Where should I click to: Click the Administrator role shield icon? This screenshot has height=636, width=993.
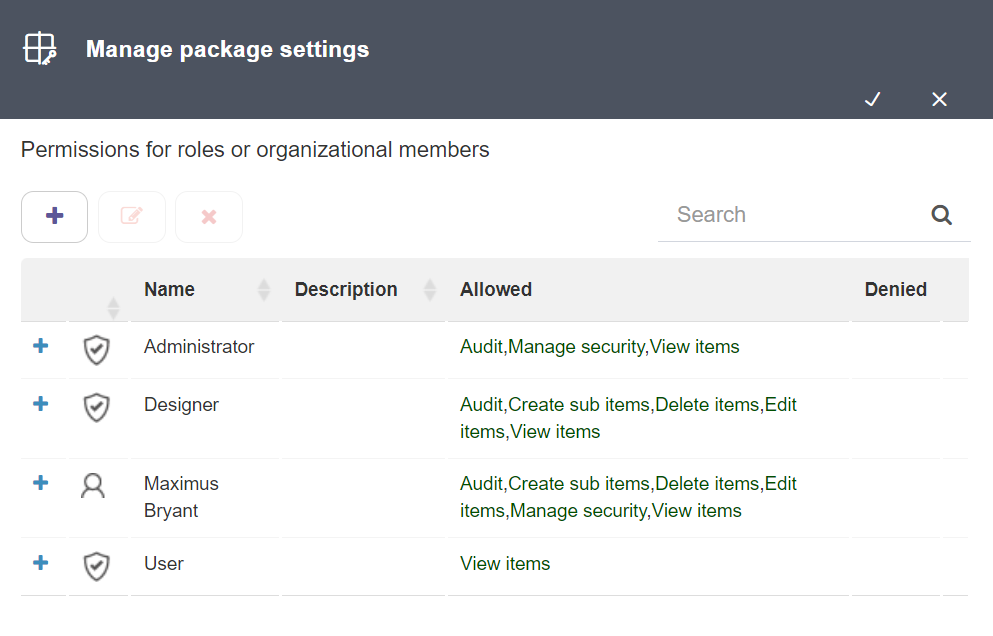96,350
